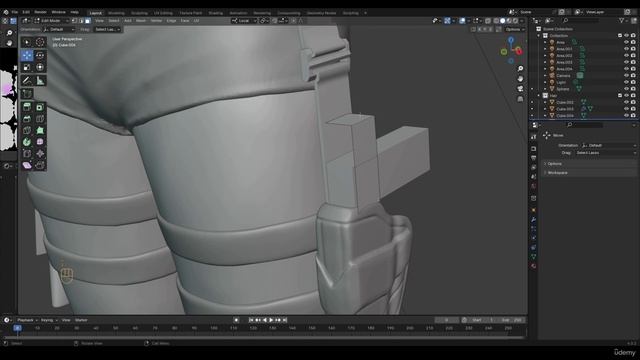
Task: Select the Loop Cut tool
Action: point(40,119)
